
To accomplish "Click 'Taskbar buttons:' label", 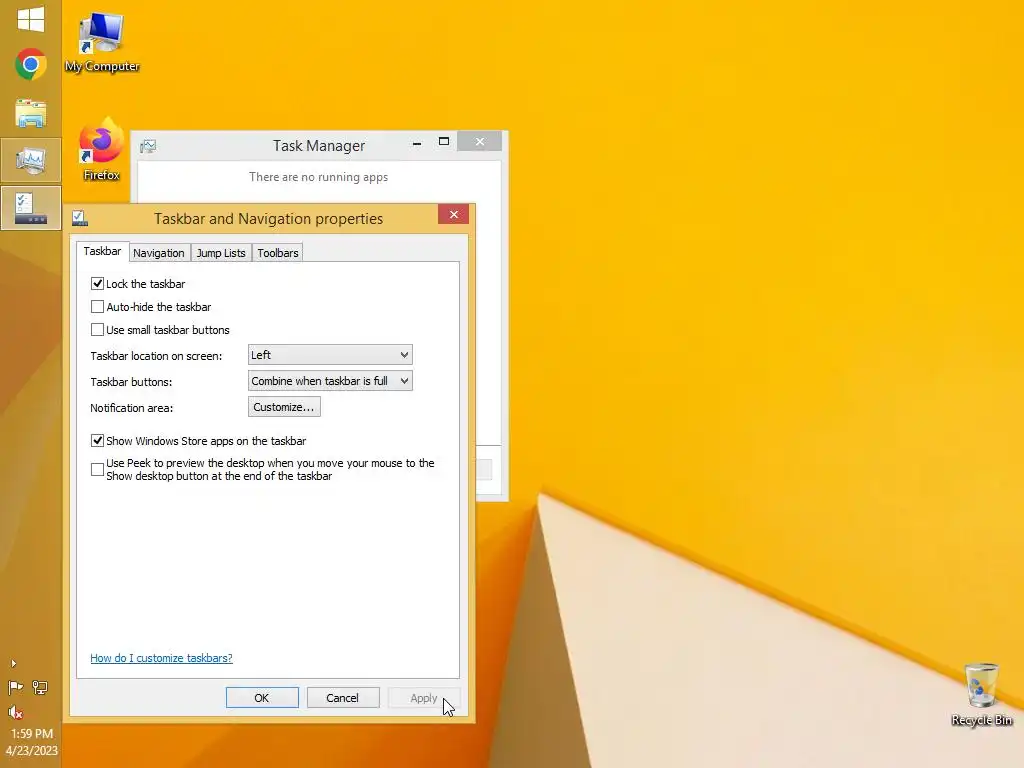I will click(x=131, y=382).
